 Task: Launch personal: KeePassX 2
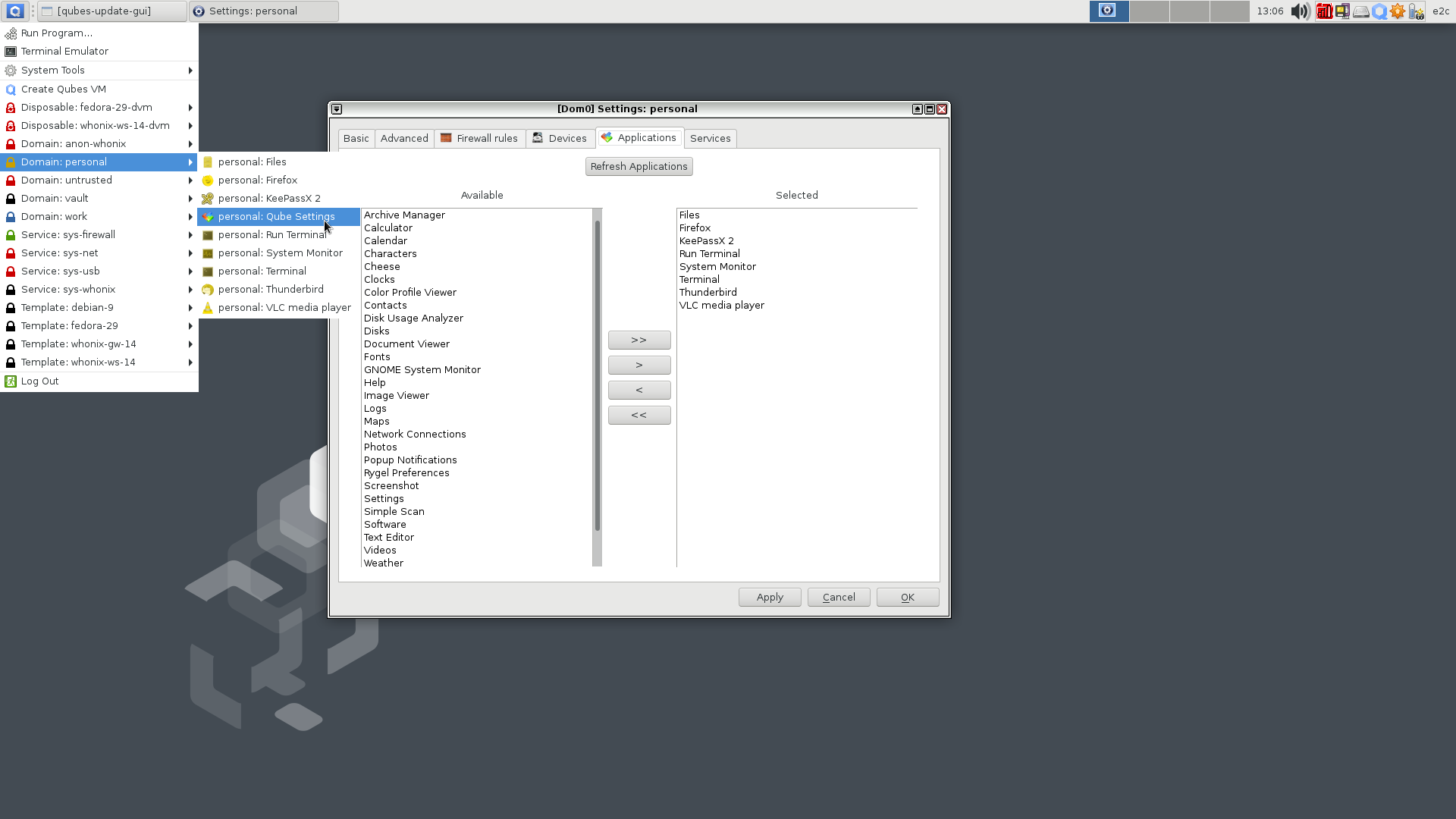pos(268,198)
